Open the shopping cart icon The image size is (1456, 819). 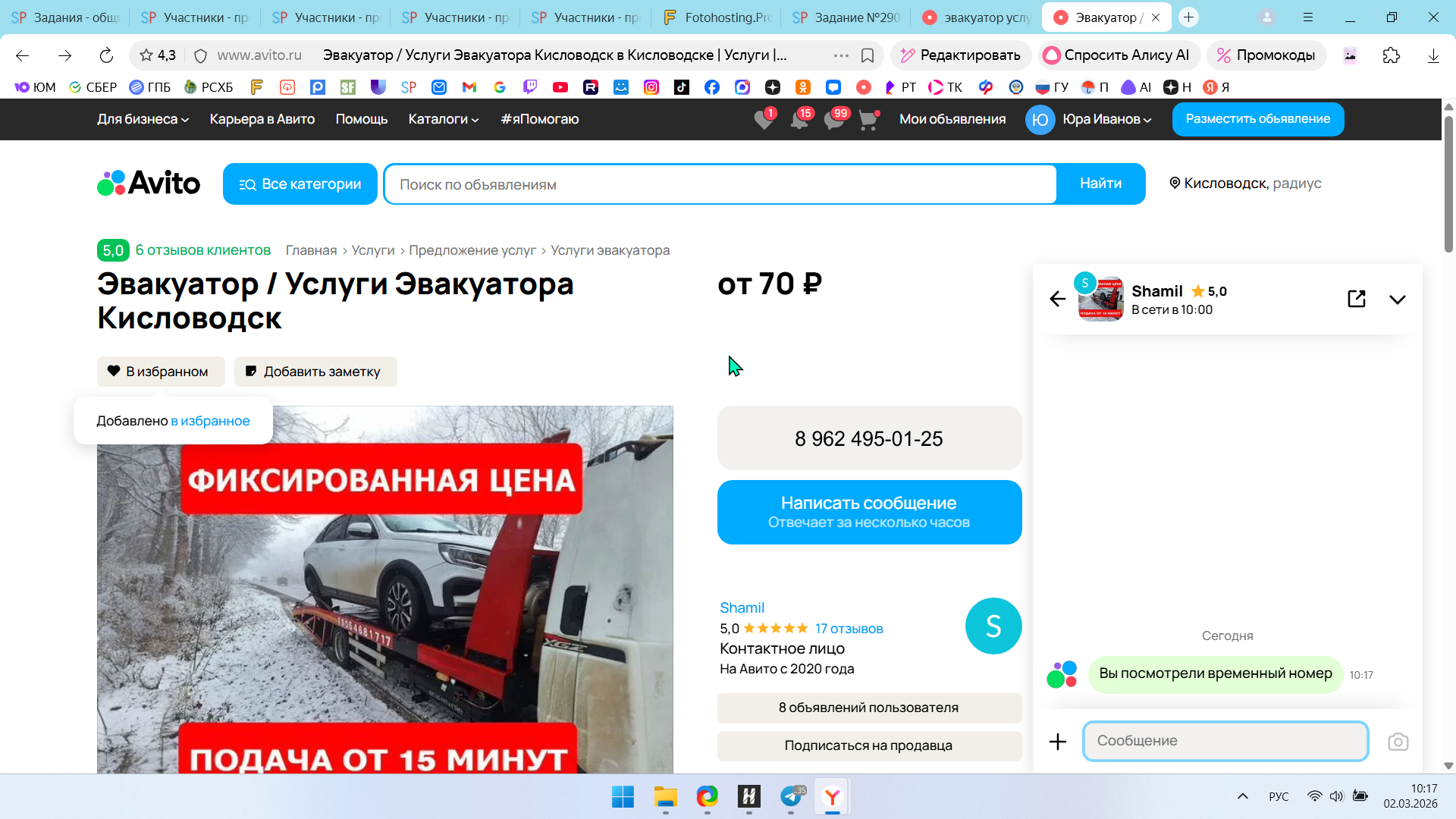[x=868, y=120]
